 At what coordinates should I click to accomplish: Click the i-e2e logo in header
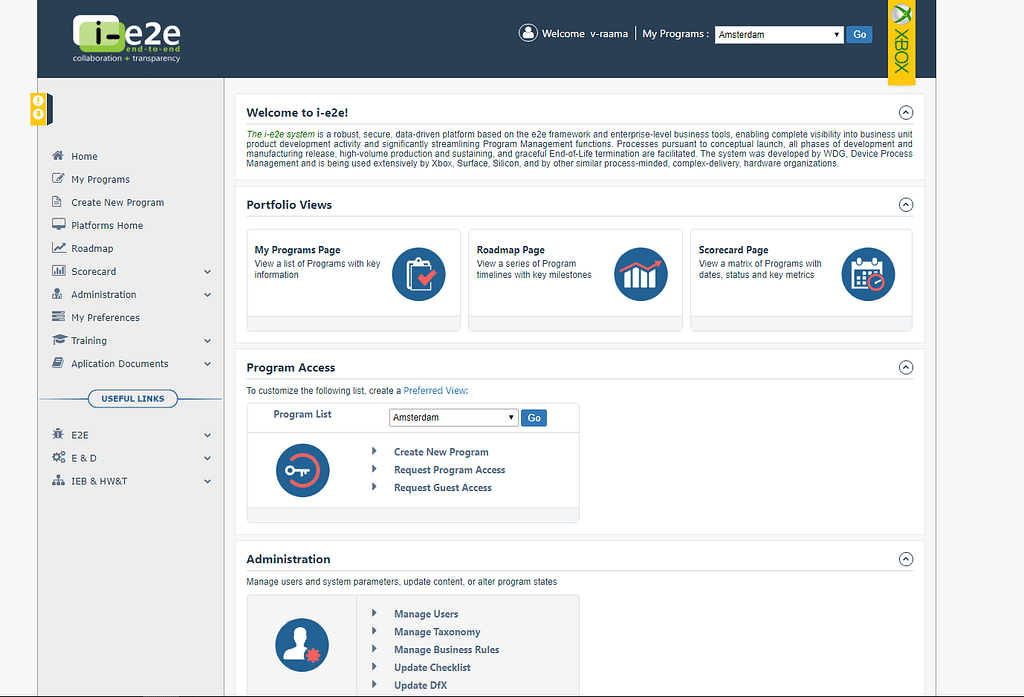(x=126, y=39)
